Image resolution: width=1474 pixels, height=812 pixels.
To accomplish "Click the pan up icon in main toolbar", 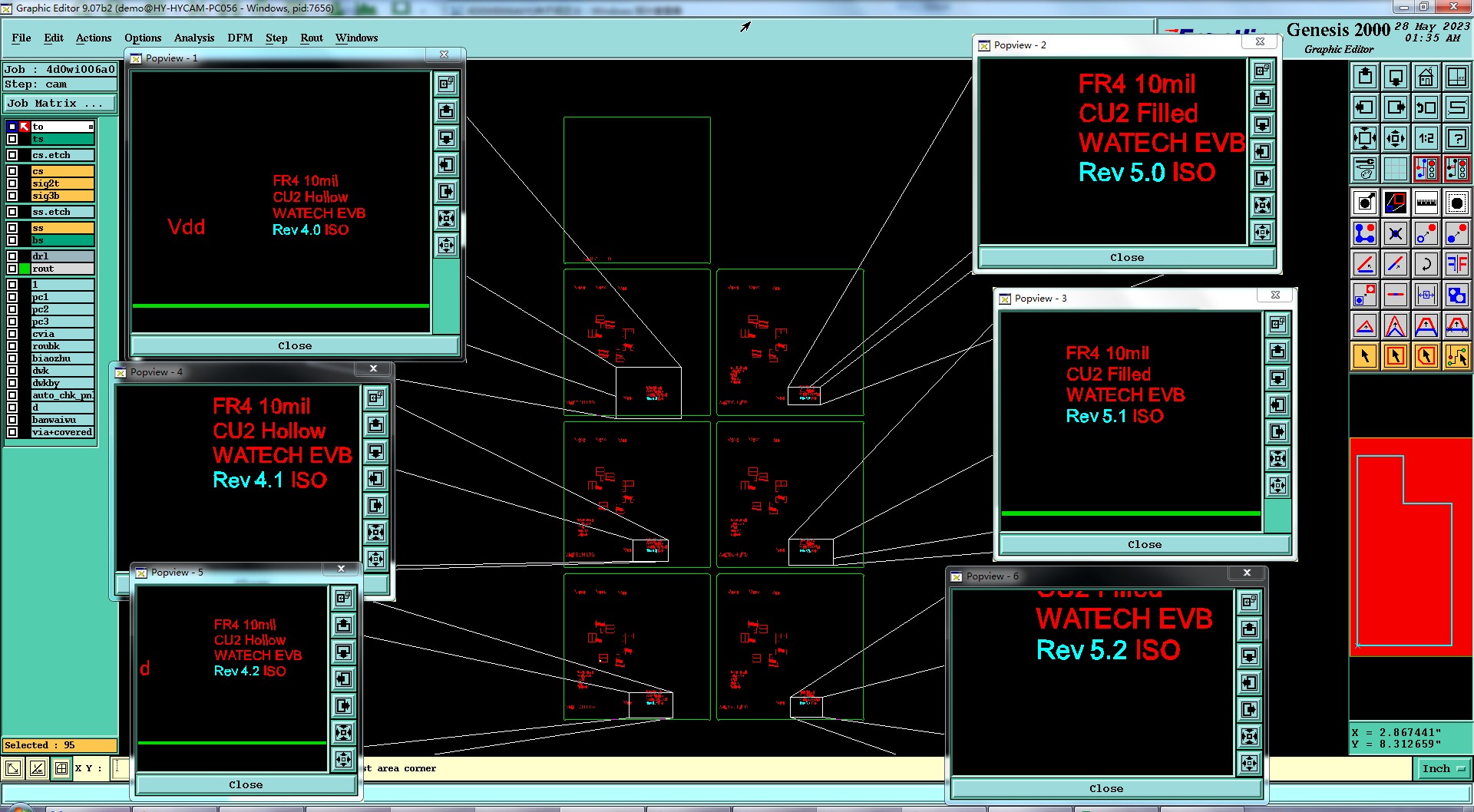I will [1364, 77].
